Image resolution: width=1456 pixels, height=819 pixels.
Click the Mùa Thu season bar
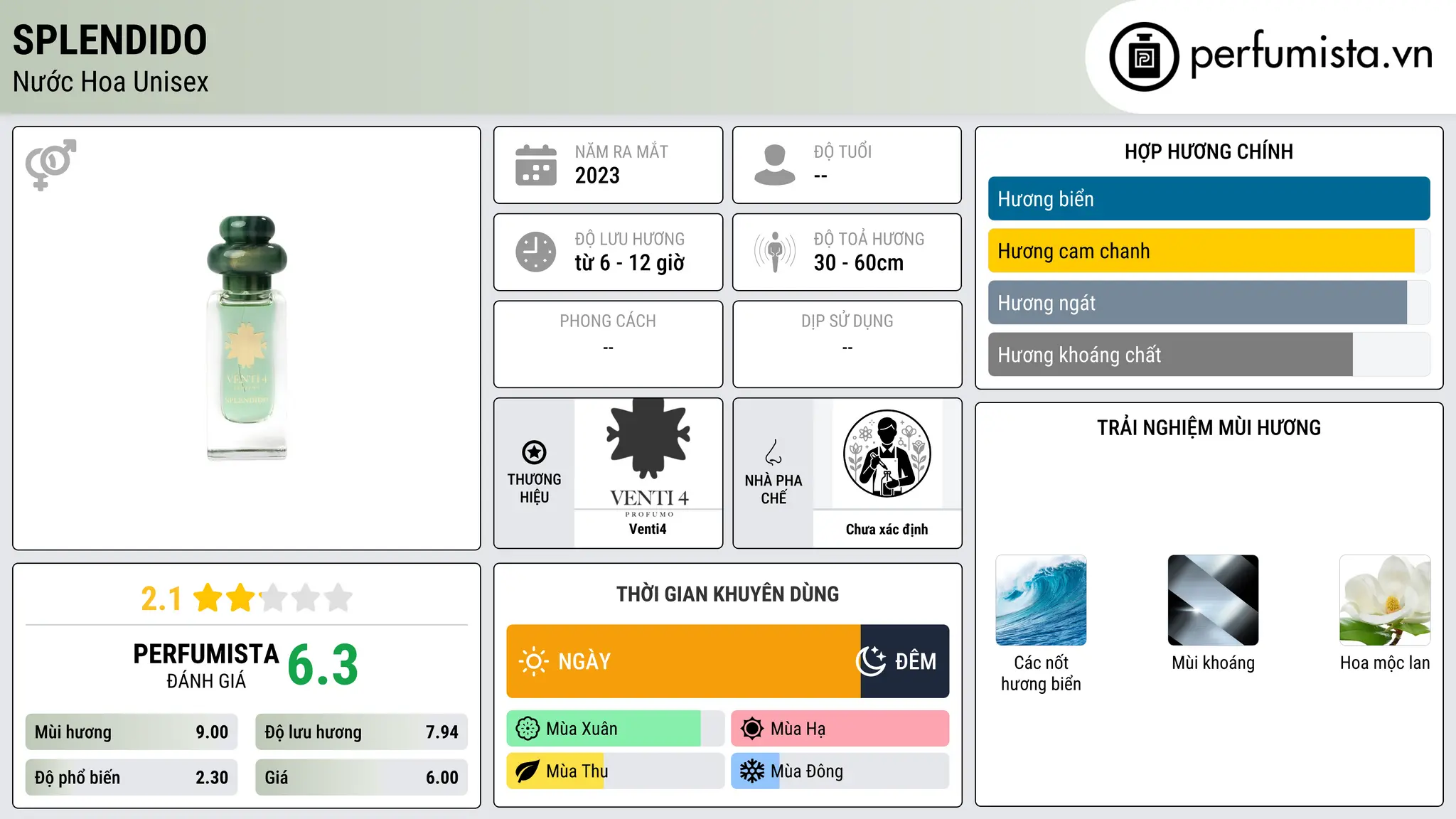[x=616, y=771]
